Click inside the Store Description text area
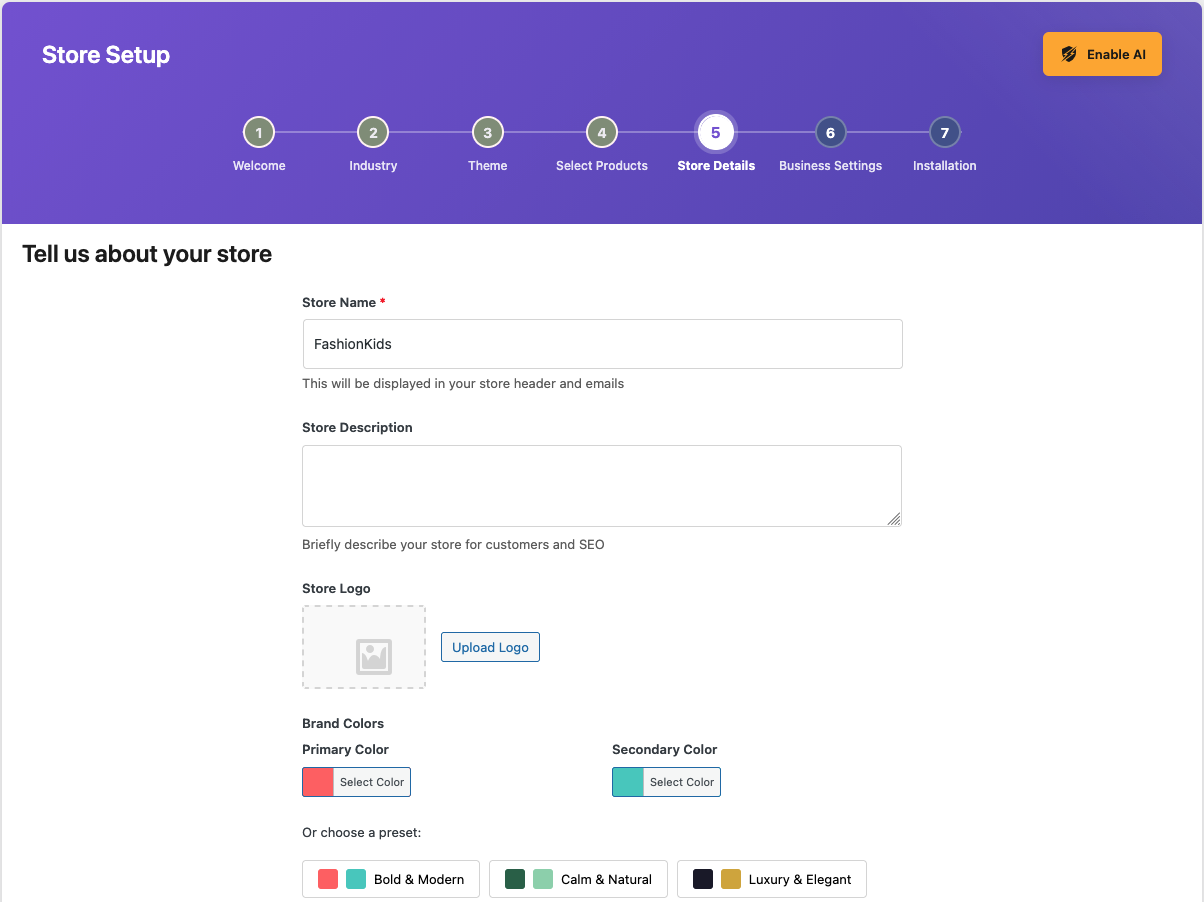This screenshot has width=1204, height=902. (x=601, y=485)
